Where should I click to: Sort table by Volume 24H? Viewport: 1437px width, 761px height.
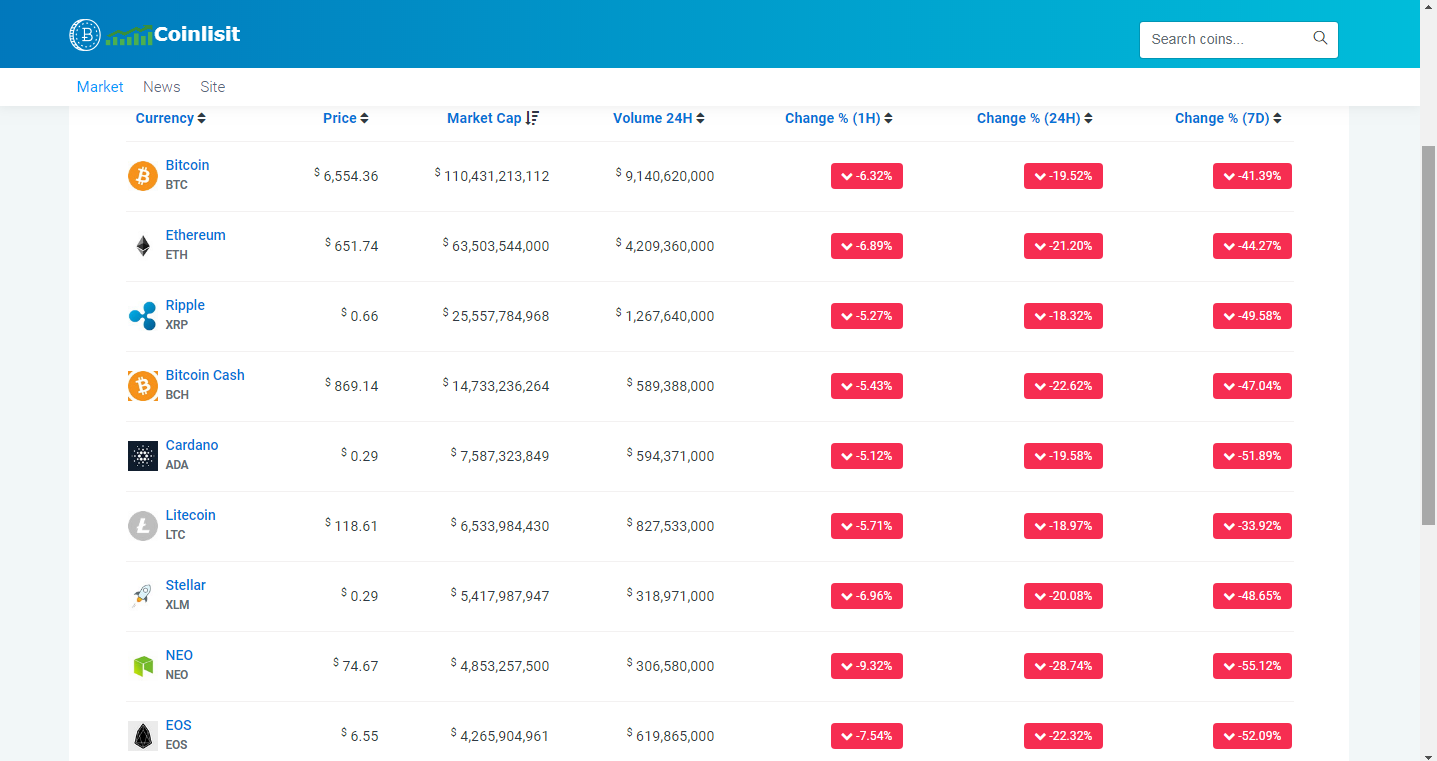(x=659, y=118)
